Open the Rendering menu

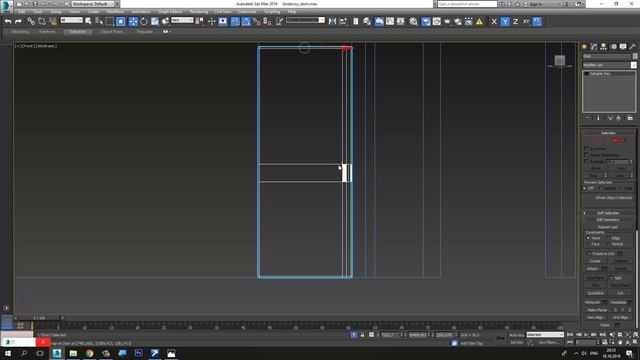point(199,12)
